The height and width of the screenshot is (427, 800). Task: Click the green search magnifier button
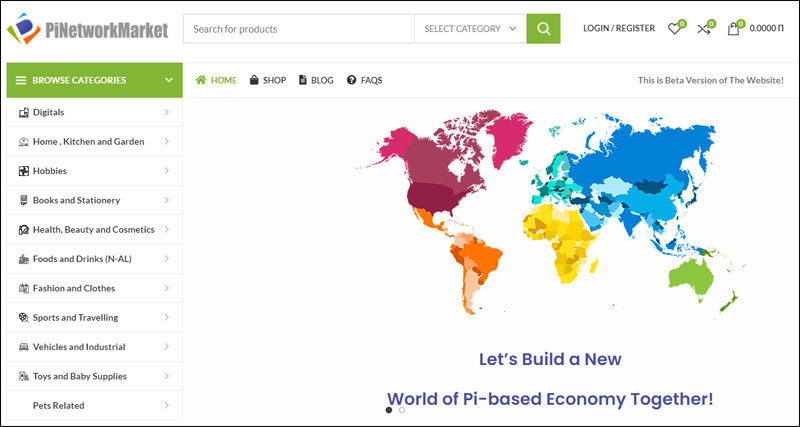tap(543, 29)
